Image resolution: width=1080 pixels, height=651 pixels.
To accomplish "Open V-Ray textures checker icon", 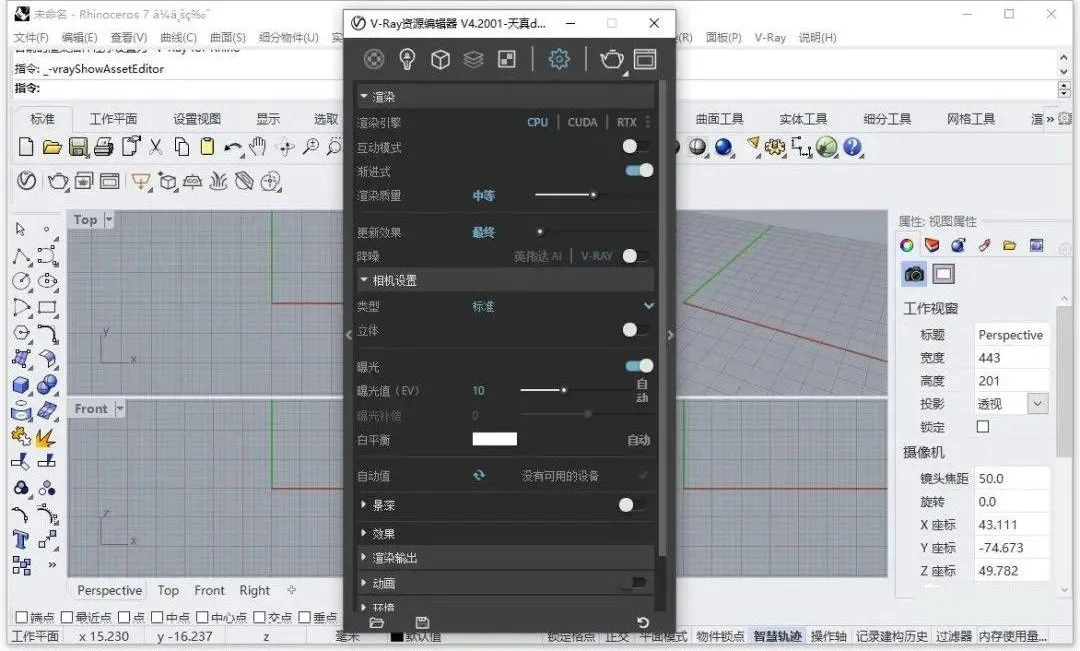I will [x=507, y=59].
